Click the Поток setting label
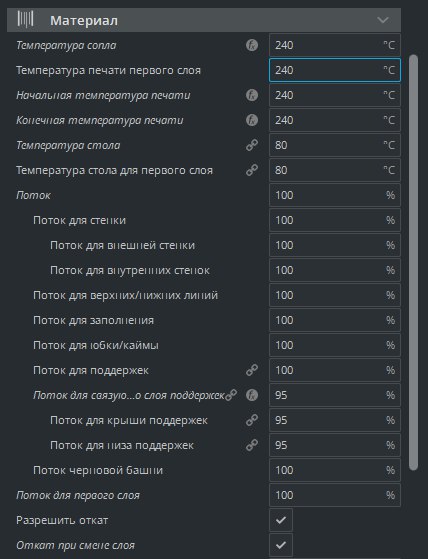 (x=33, y=195)
